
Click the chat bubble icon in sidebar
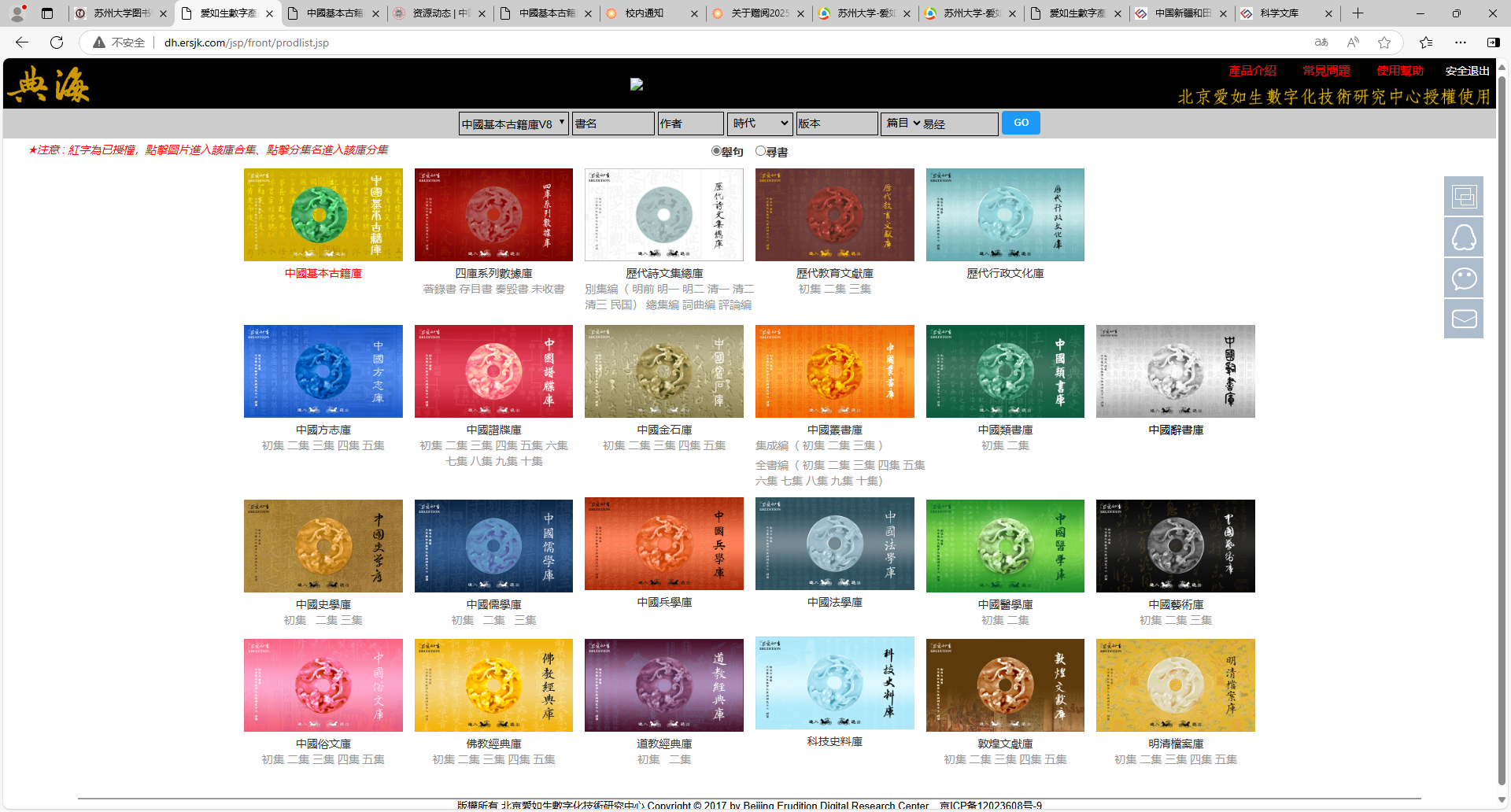[x=1464, y=278]
